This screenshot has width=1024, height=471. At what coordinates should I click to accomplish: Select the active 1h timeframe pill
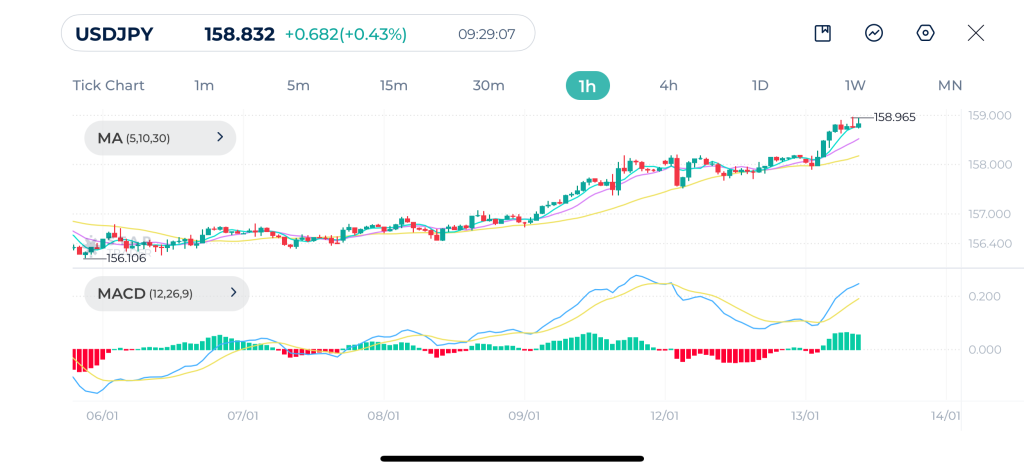tap(588, 86)
